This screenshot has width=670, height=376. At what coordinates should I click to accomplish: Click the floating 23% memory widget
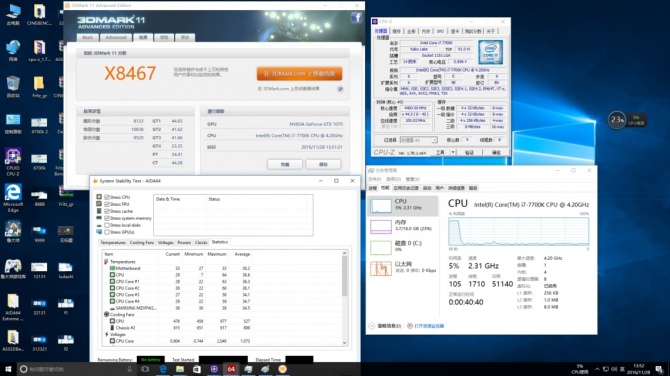point(617,120)
